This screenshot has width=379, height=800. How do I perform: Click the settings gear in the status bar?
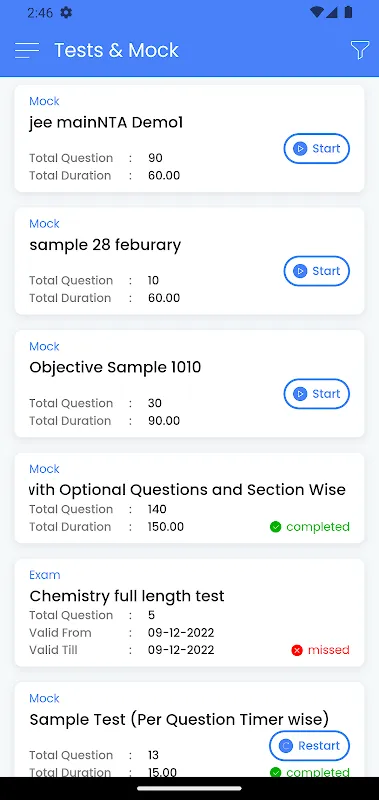(x=66, y=13)
